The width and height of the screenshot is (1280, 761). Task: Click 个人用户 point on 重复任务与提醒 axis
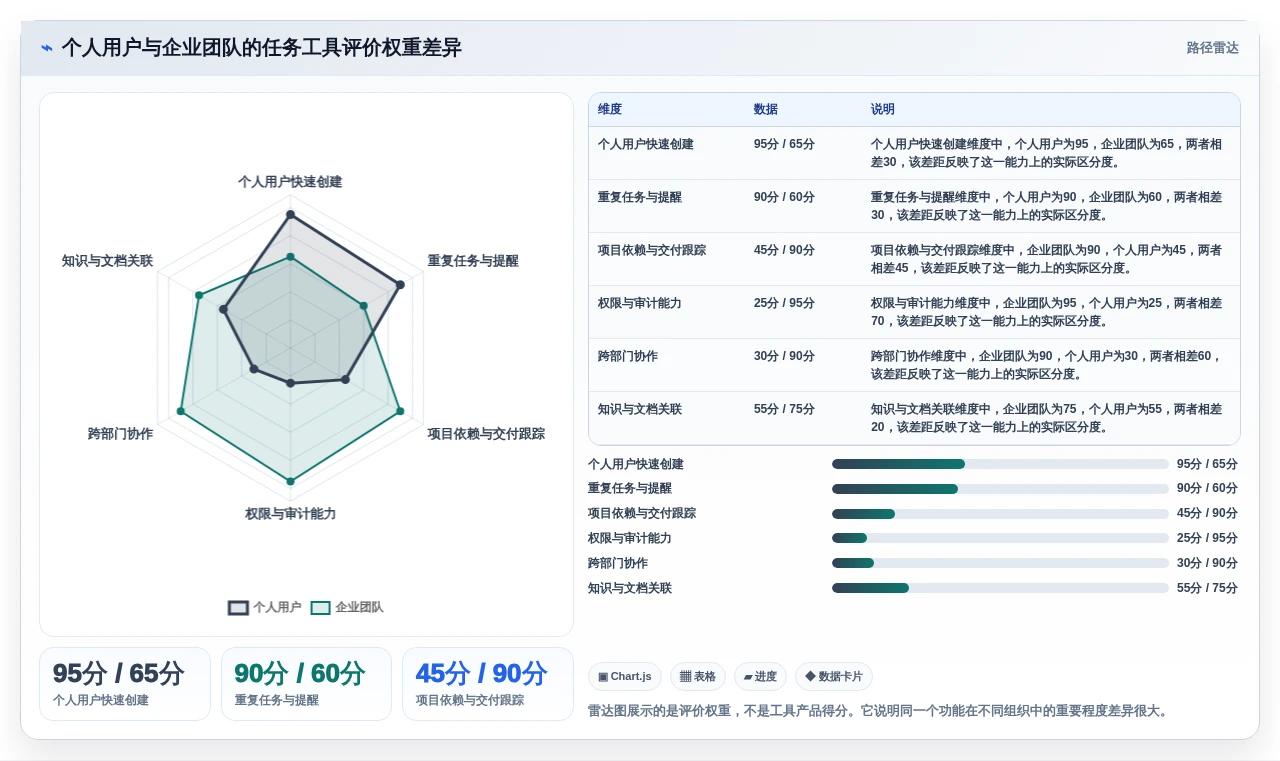pyautogui.click(x=400, y=285)
